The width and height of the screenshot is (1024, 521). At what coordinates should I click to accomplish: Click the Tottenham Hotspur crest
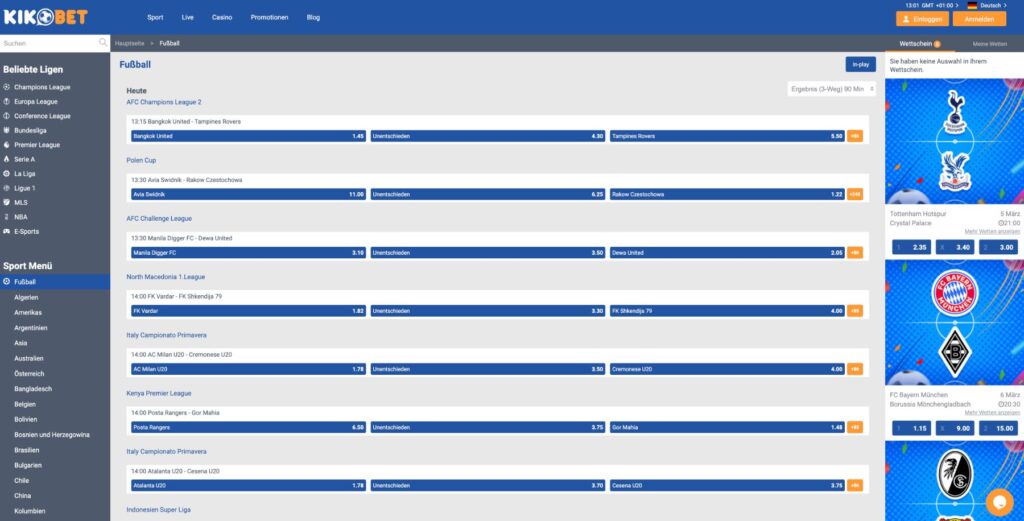955,112
